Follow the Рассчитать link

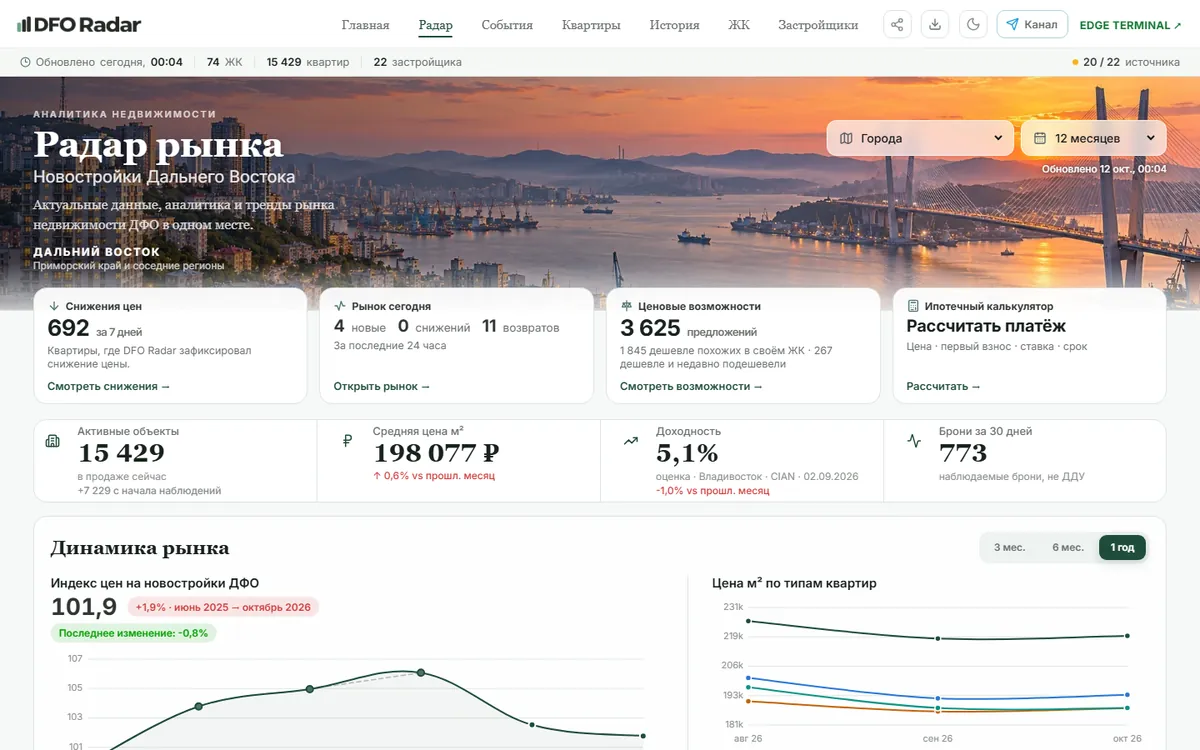point(943,386)
